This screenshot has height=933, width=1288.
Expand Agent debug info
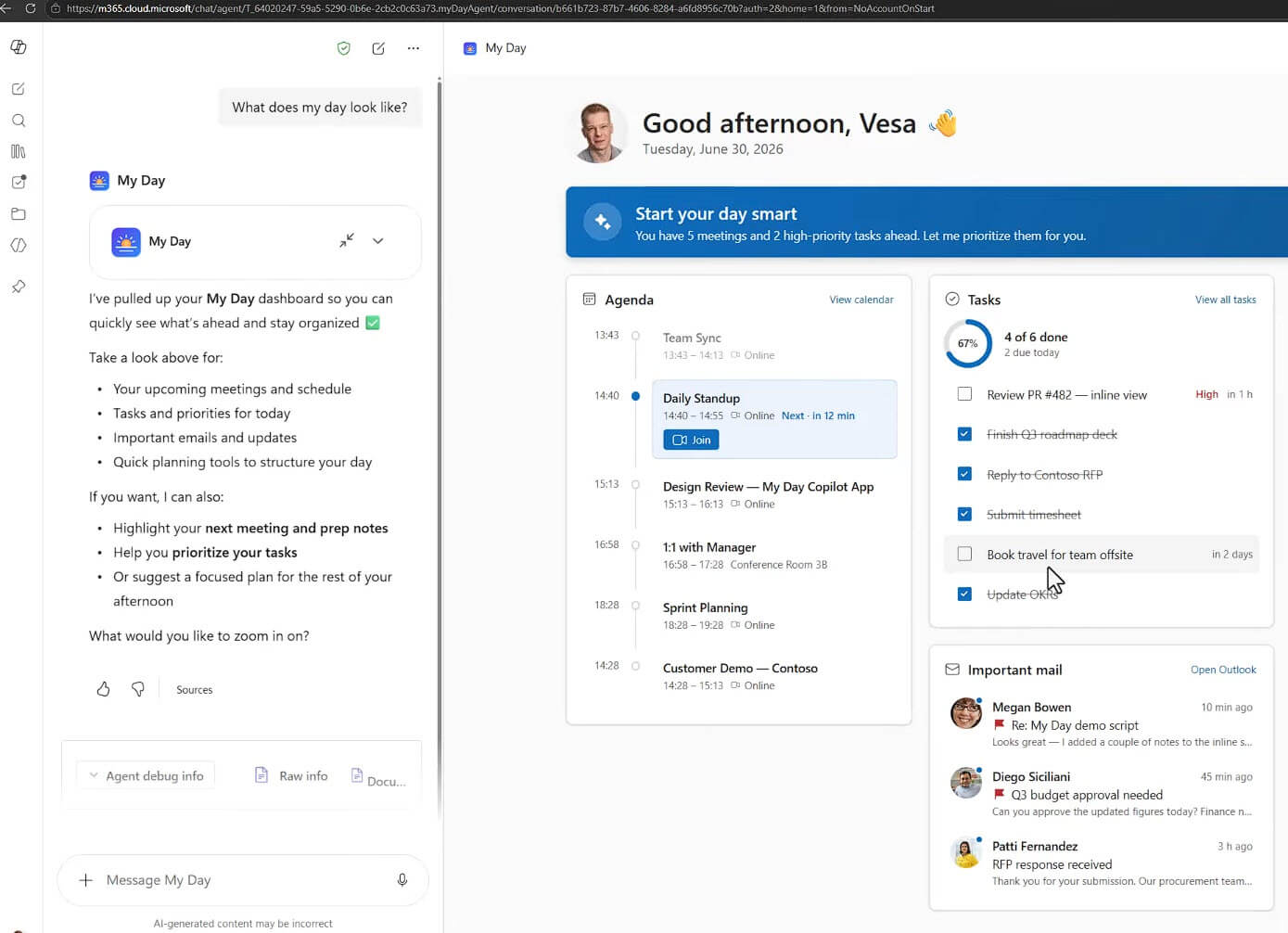146,775
